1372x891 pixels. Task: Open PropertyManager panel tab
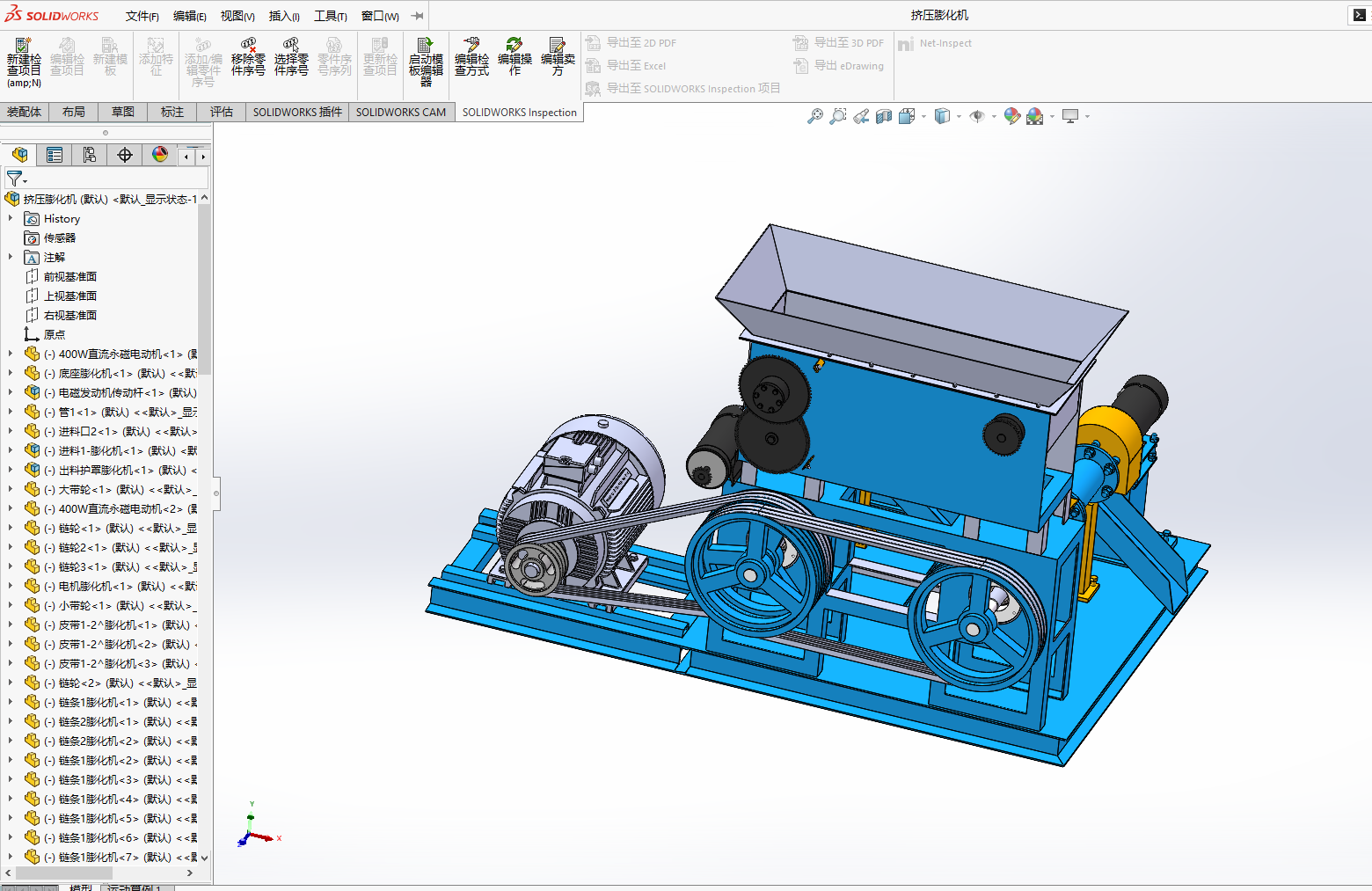(55, 155)
